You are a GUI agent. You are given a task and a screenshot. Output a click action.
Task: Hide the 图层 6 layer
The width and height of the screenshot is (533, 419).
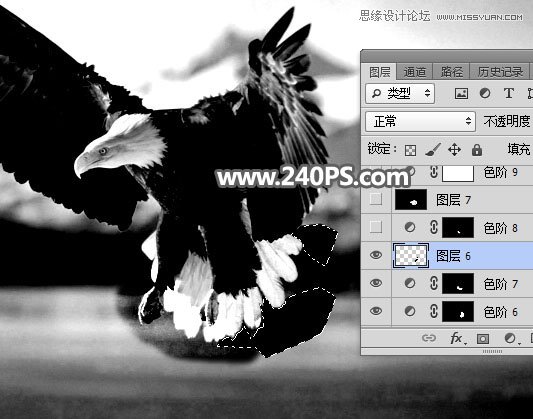tap(376, 255)
